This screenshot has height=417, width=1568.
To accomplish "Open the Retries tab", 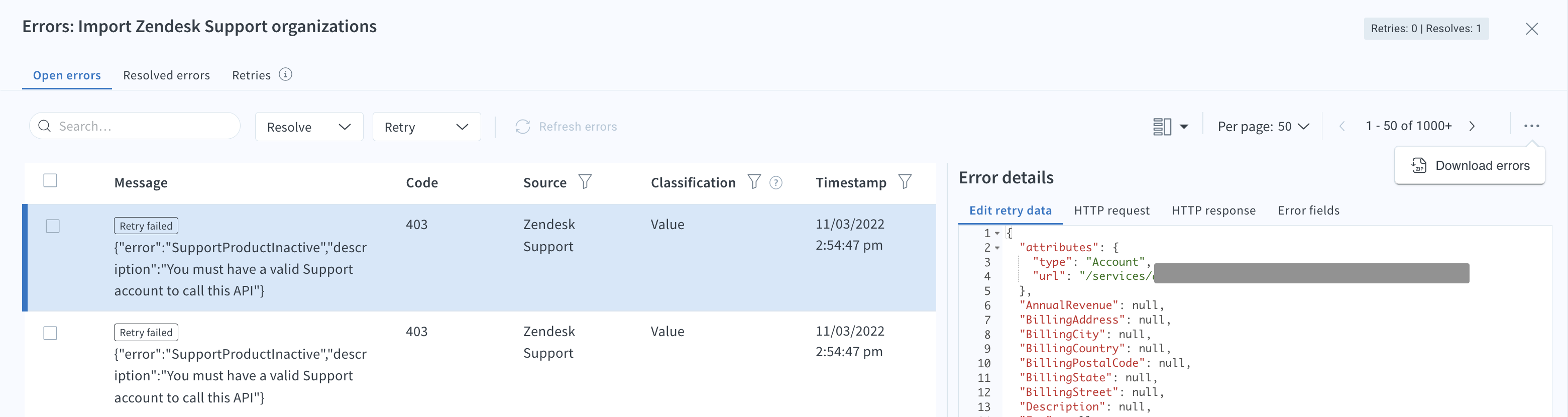I will tap(252, 75).
